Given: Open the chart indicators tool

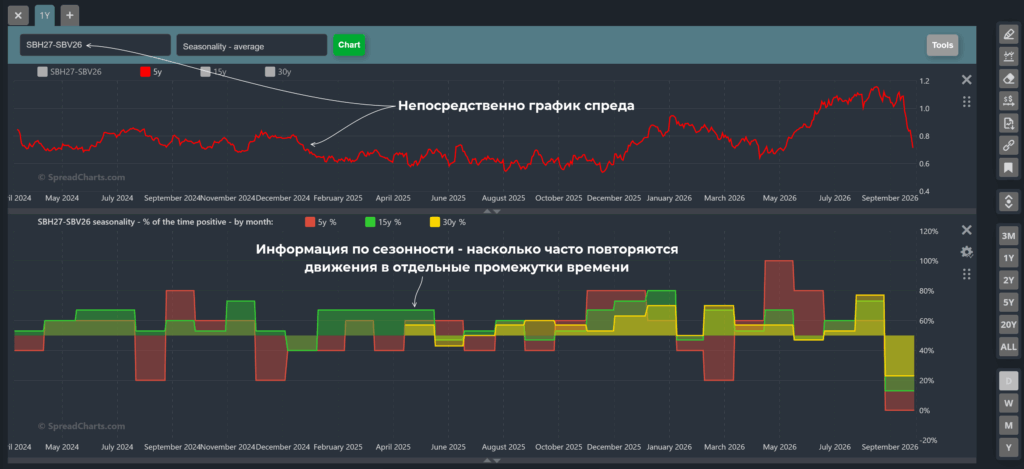Looking at the screenshot, I should 1008,57.
